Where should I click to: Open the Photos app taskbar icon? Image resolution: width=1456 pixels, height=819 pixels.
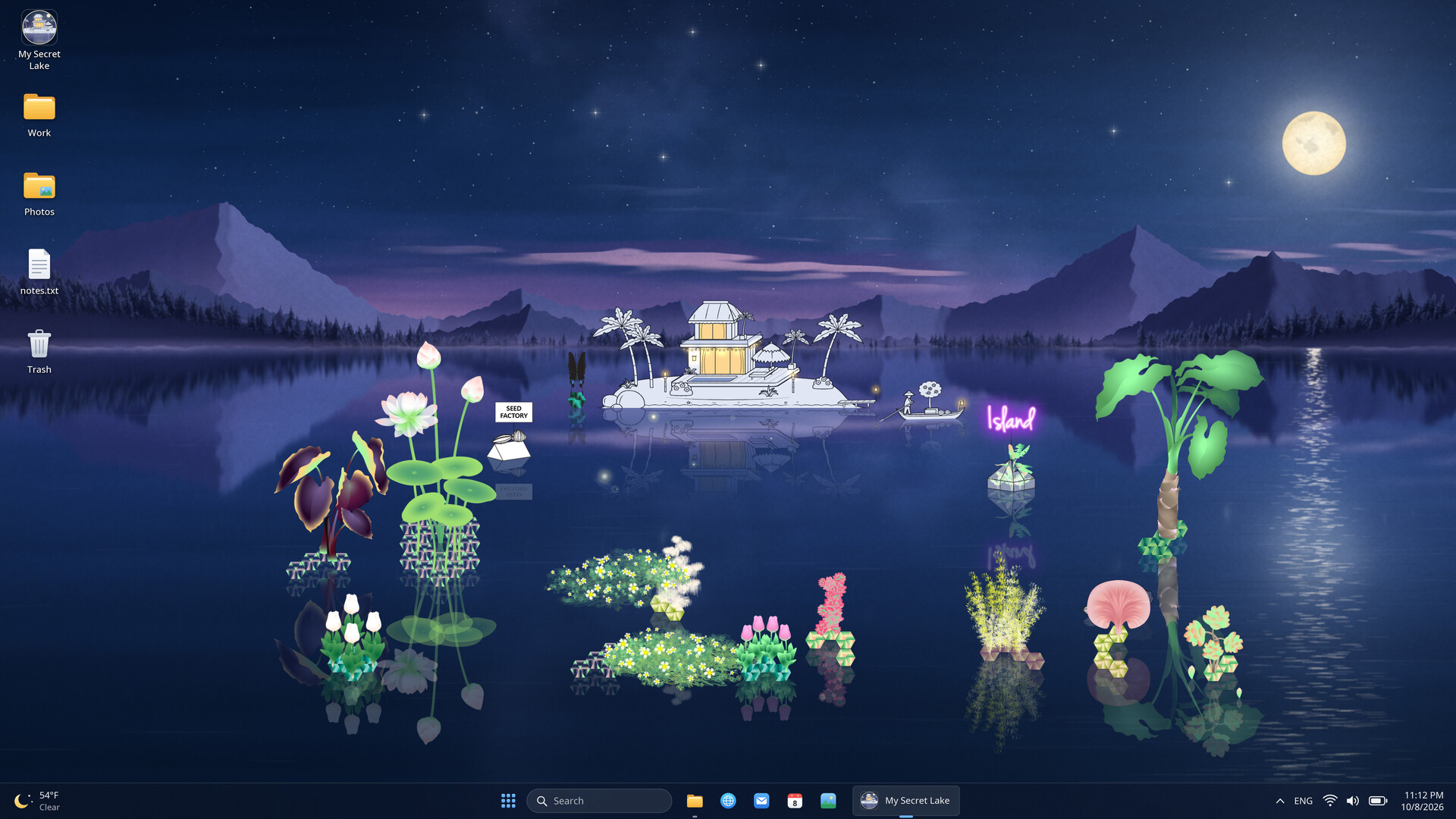pos(828,801)
